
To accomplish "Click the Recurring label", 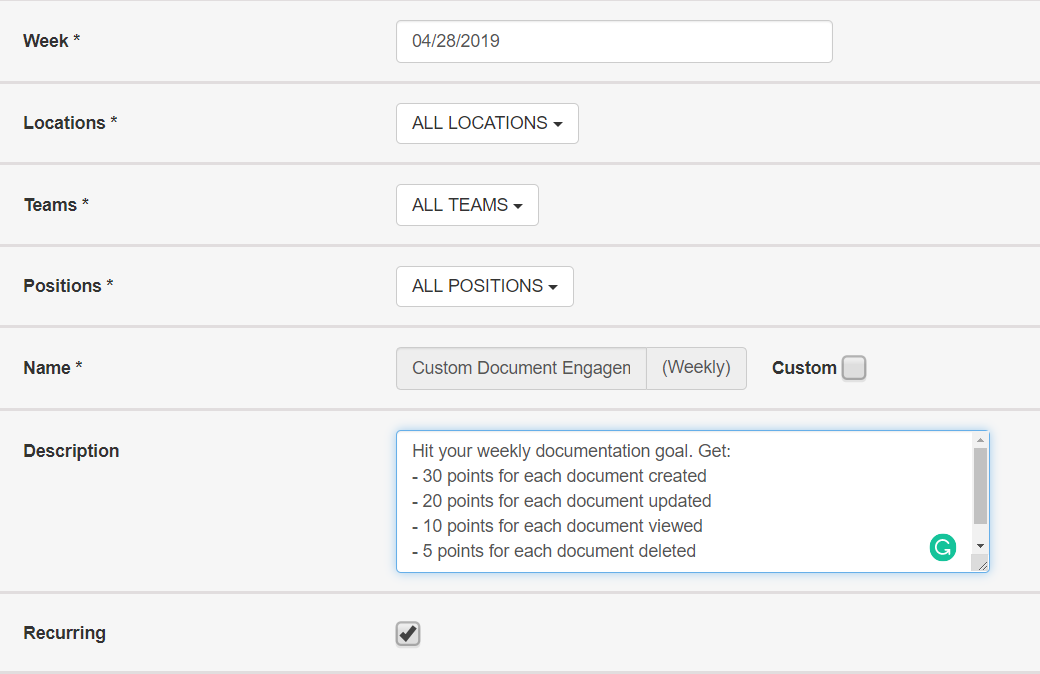I will tap(64, 634).
